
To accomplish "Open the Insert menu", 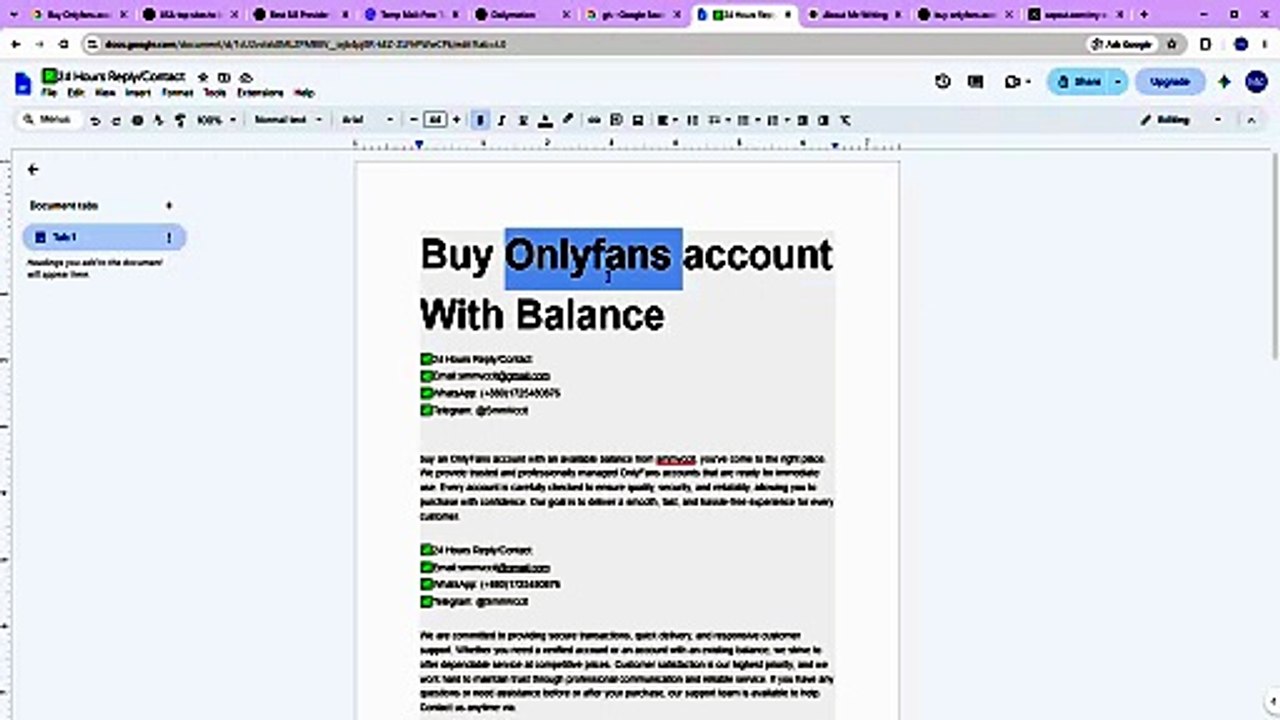I will click(138, 93).
